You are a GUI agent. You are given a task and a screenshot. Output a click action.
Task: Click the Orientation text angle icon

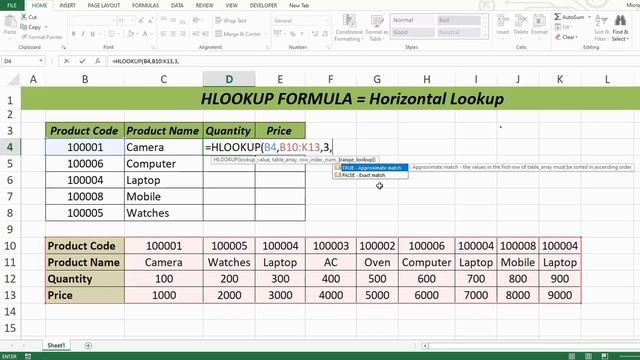(196, 20)
